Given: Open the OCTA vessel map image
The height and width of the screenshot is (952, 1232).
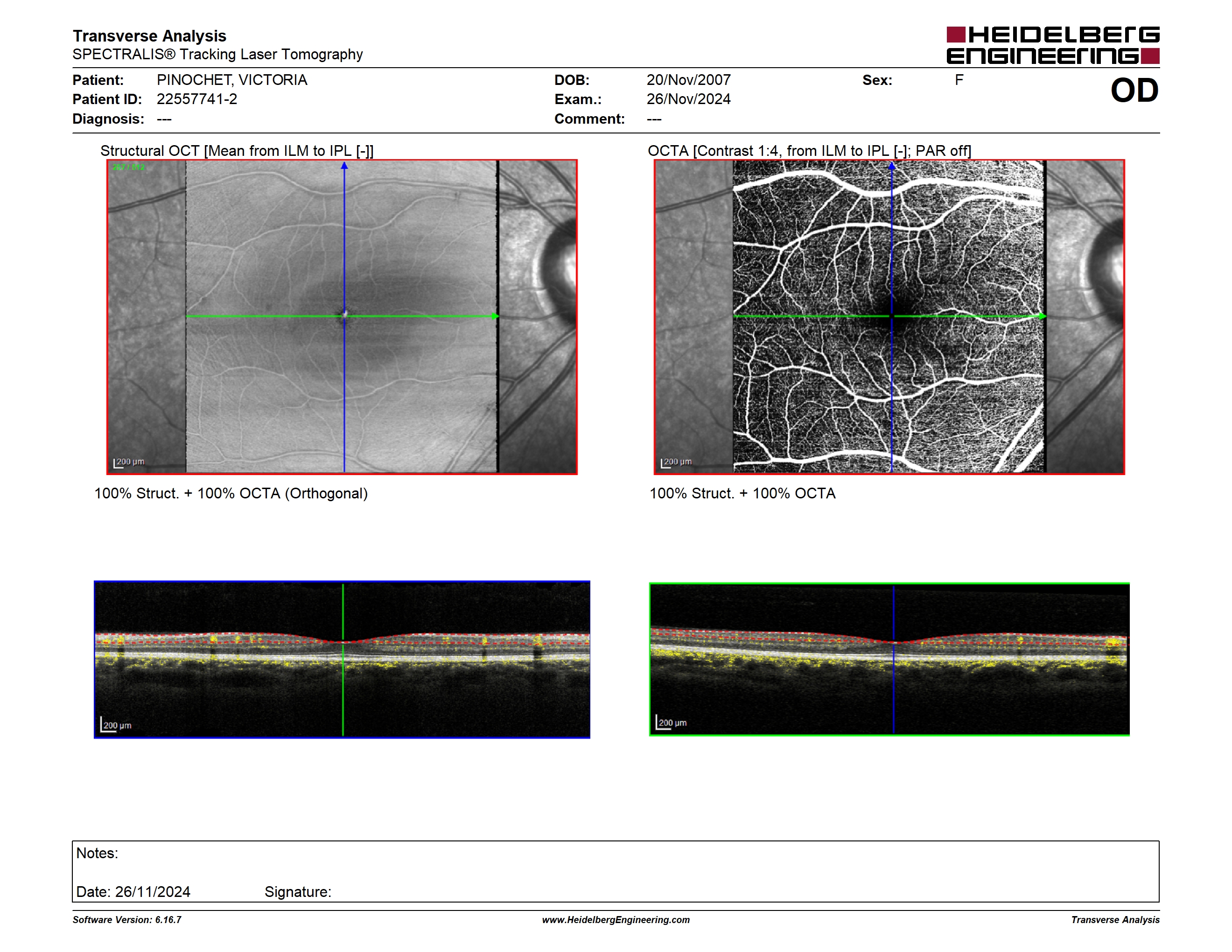Looking at the screenshot, I should (x=889, y=317).
